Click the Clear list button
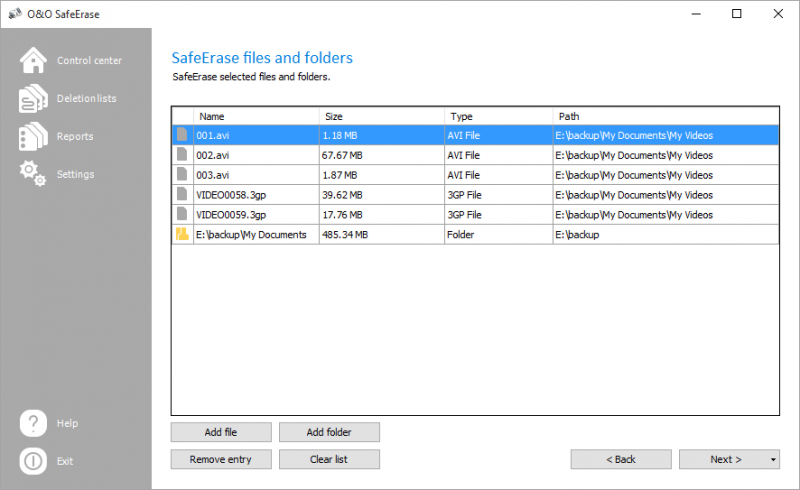 coord(329,459)
